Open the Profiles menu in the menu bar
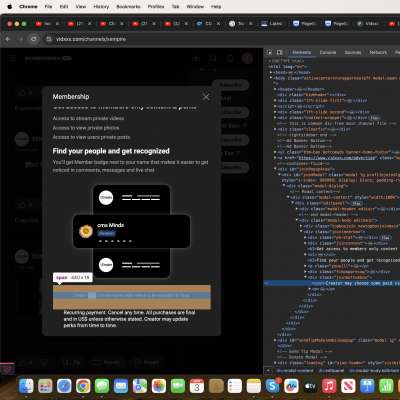 tap(156, 6)
